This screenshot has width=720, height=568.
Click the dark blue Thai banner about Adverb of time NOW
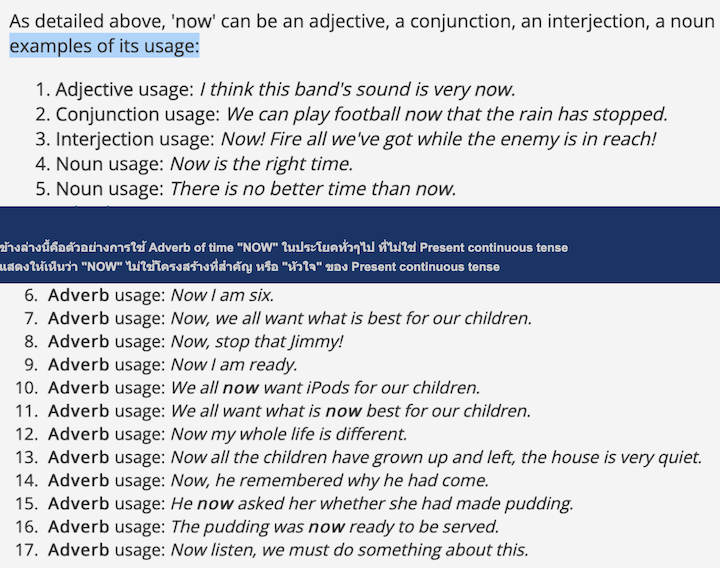[x=360, y=245]
